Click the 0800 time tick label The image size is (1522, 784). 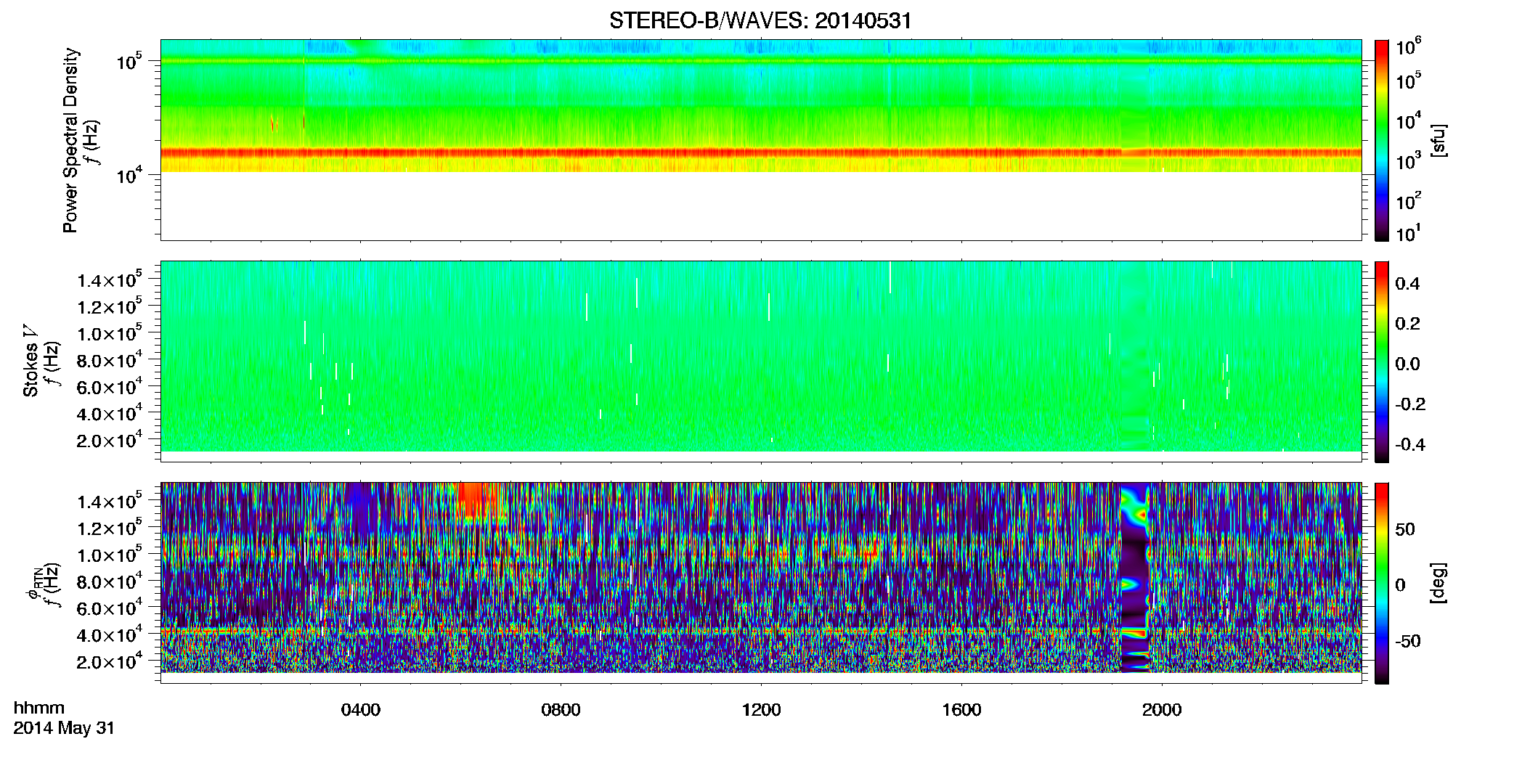[x=561, y=709]
